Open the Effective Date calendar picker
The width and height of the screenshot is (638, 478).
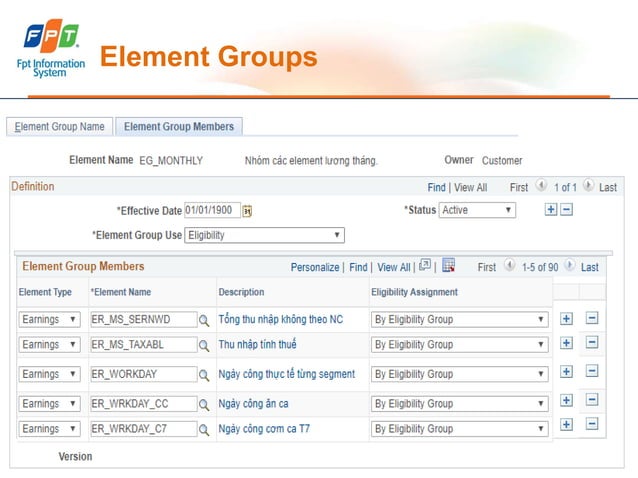tap(247, 211)
